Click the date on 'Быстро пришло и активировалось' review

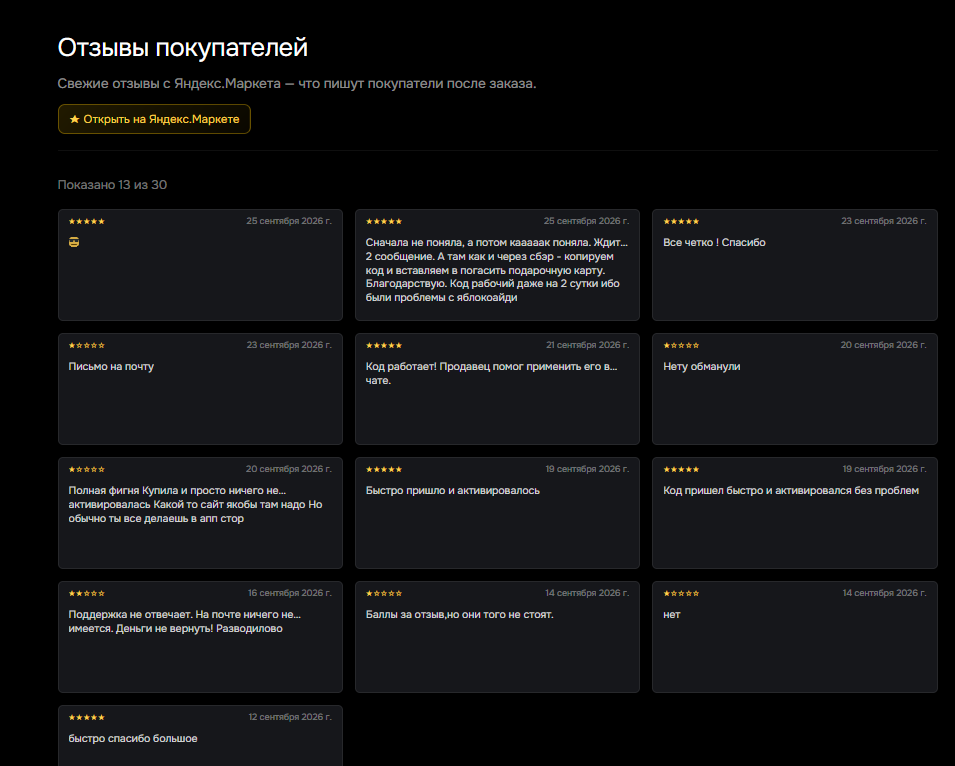pyautogui.click(x=587, y=469)
